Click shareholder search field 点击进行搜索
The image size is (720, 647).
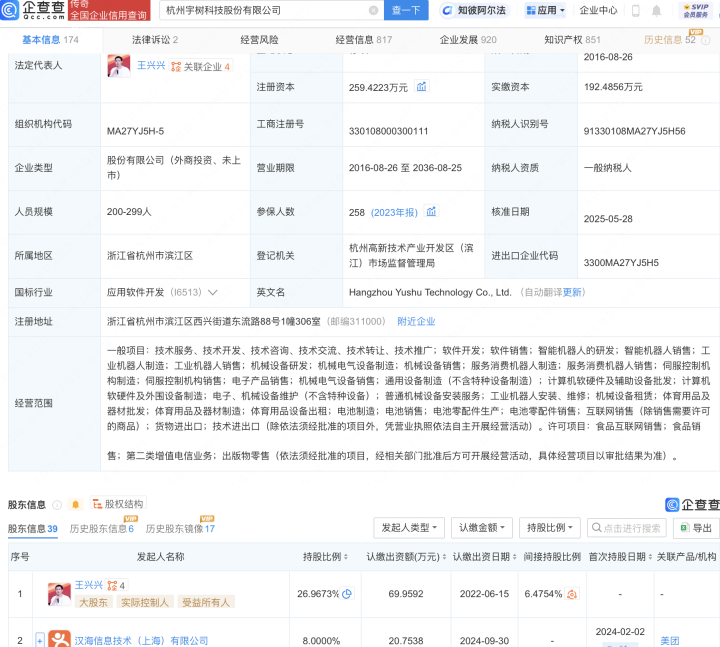[626, 528]
